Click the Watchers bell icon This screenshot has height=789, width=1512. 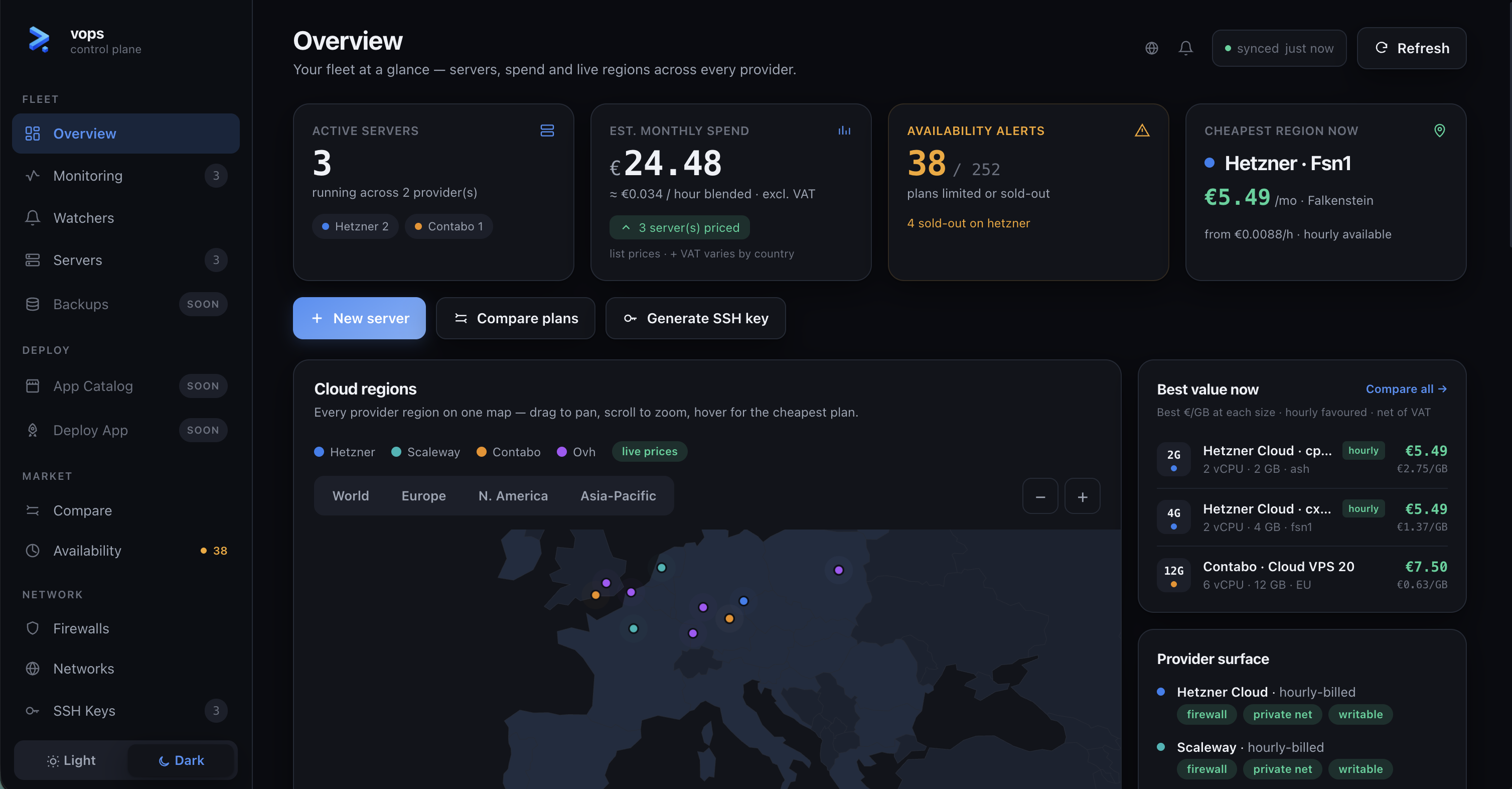33,218
